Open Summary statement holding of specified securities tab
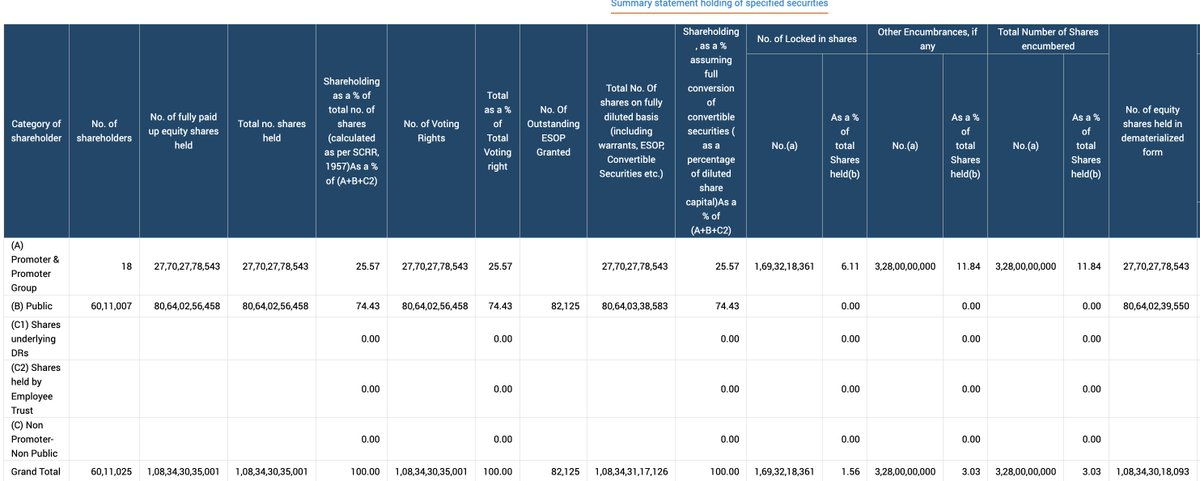The image size is (1200, 481). 720,4
